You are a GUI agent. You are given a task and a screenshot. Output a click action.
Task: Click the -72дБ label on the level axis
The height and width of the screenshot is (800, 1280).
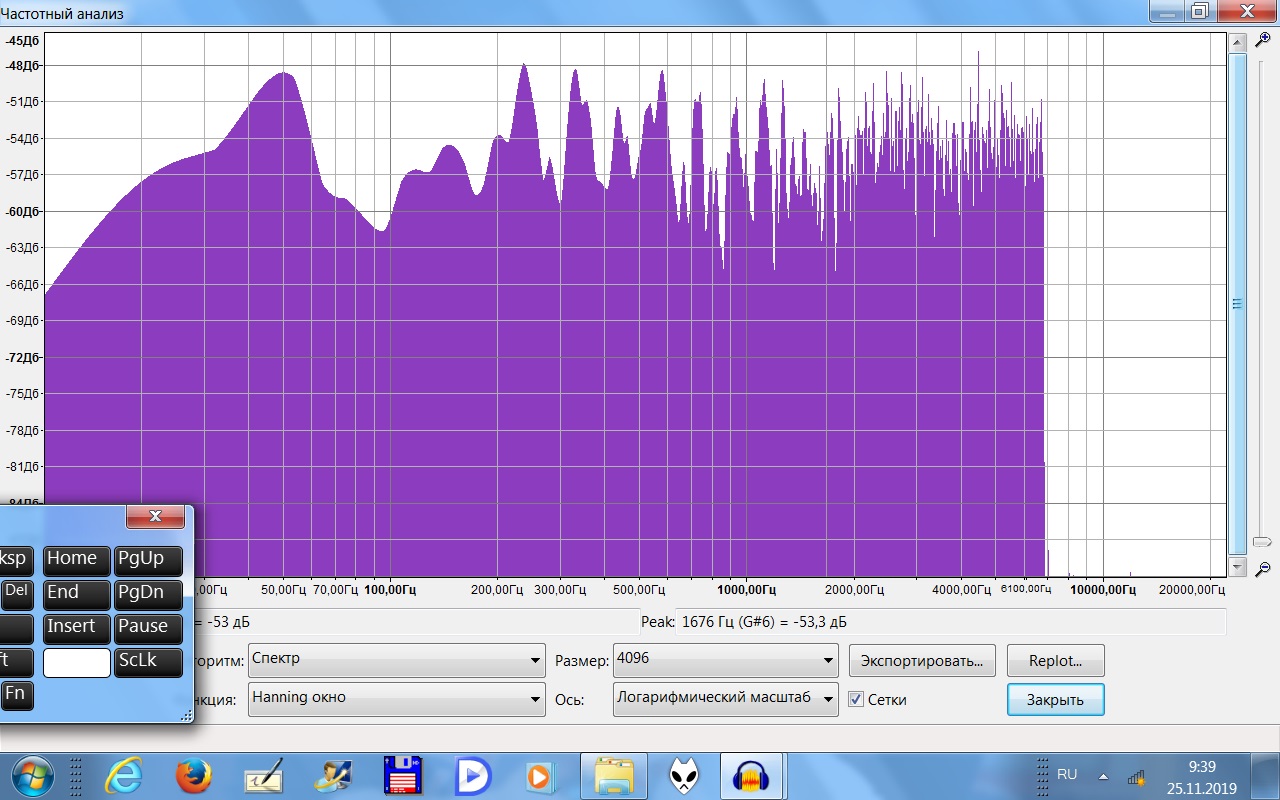pos(22,357)
